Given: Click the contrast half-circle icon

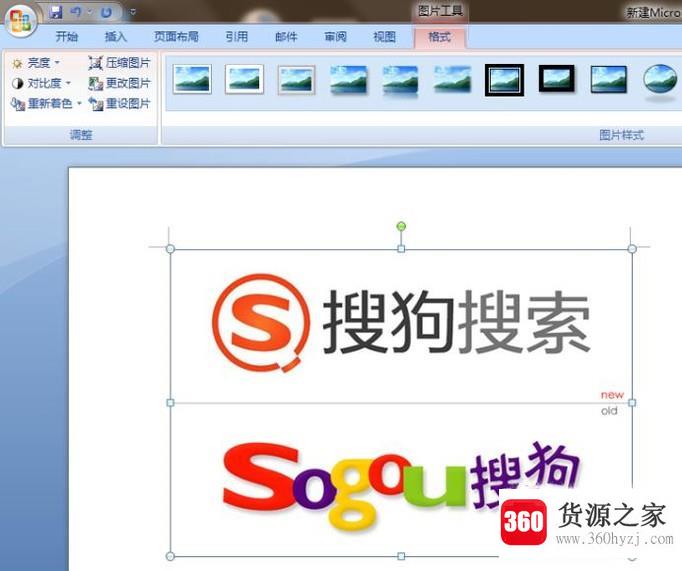Looking at the screenshot, I should [17, 83].
